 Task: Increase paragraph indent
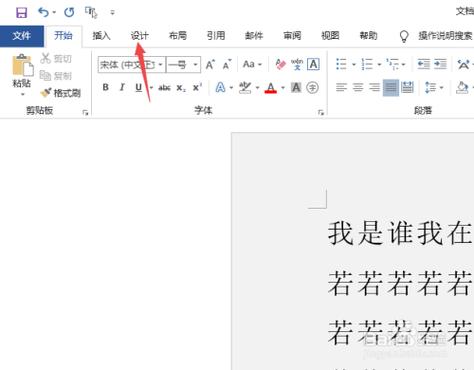pos(440,64)
